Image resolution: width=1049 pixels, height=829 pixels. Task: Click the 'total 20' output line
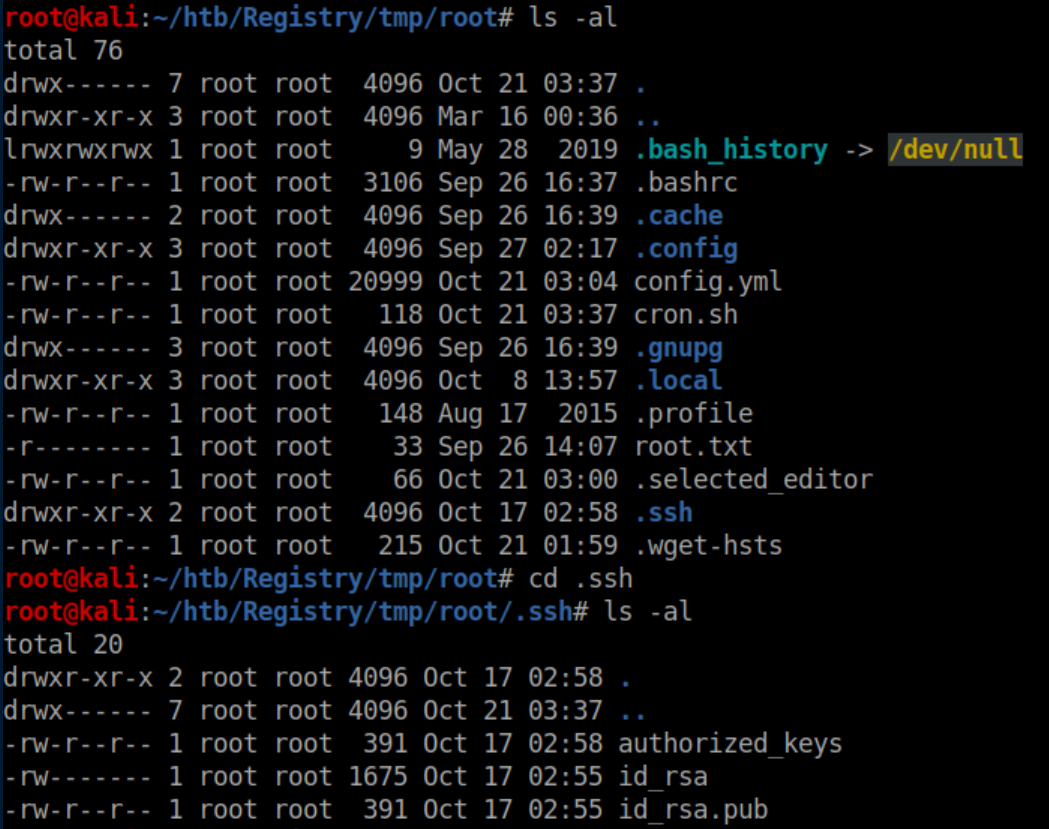coord(63,645)
